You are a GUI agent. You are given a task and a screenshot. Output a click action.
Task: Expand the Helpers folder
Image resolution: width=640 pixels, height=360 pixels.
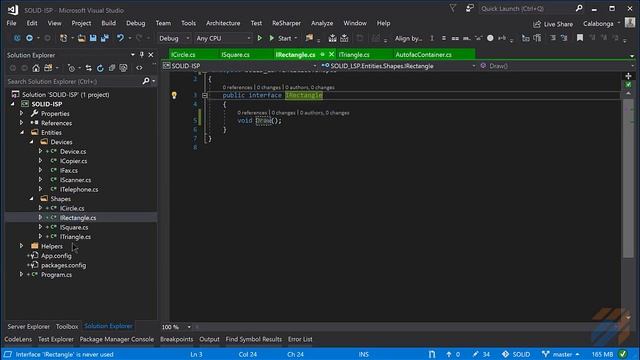click(x=22, y=246)
